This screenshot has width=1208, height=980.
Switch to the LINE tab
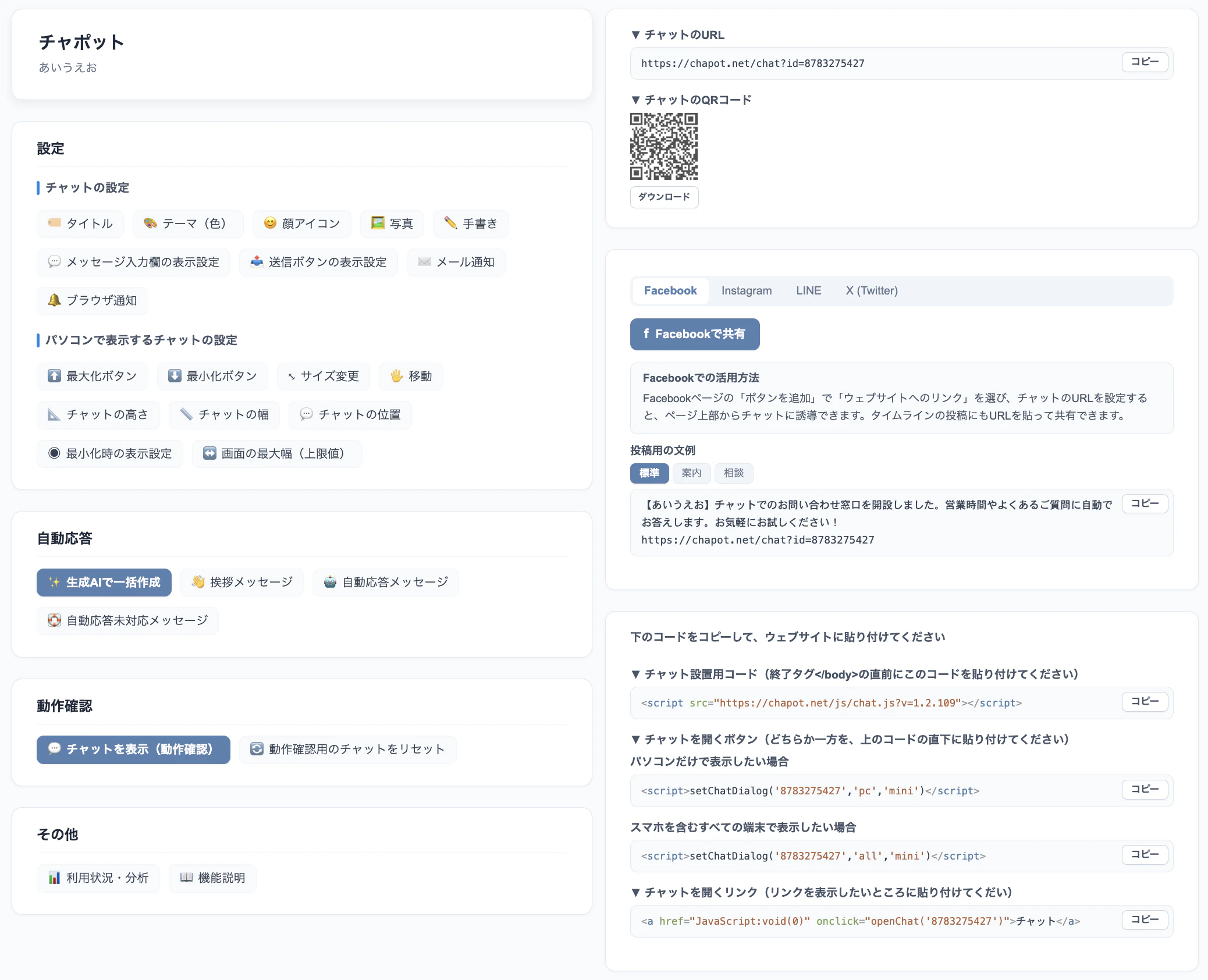(808, 291)
